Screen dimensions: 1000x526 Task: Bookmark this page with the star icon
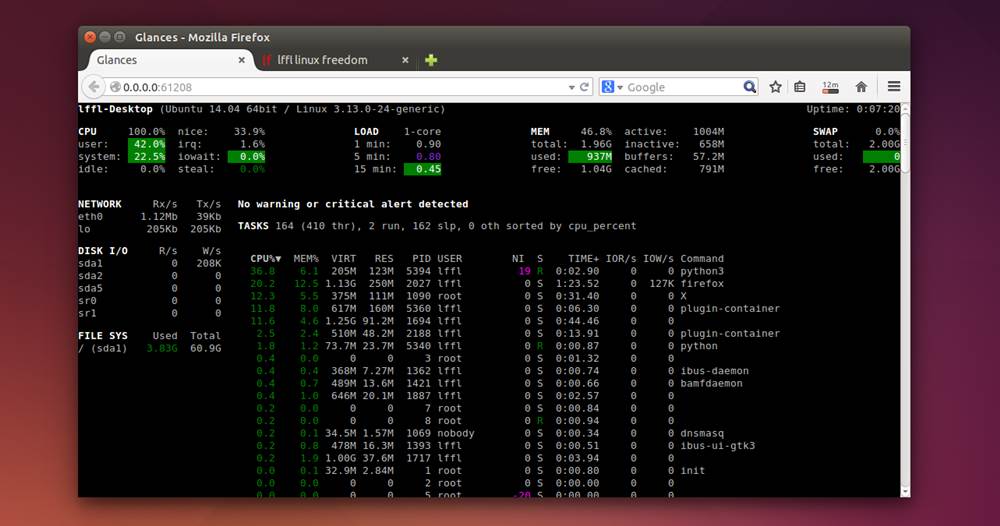(x=776, y=87)
